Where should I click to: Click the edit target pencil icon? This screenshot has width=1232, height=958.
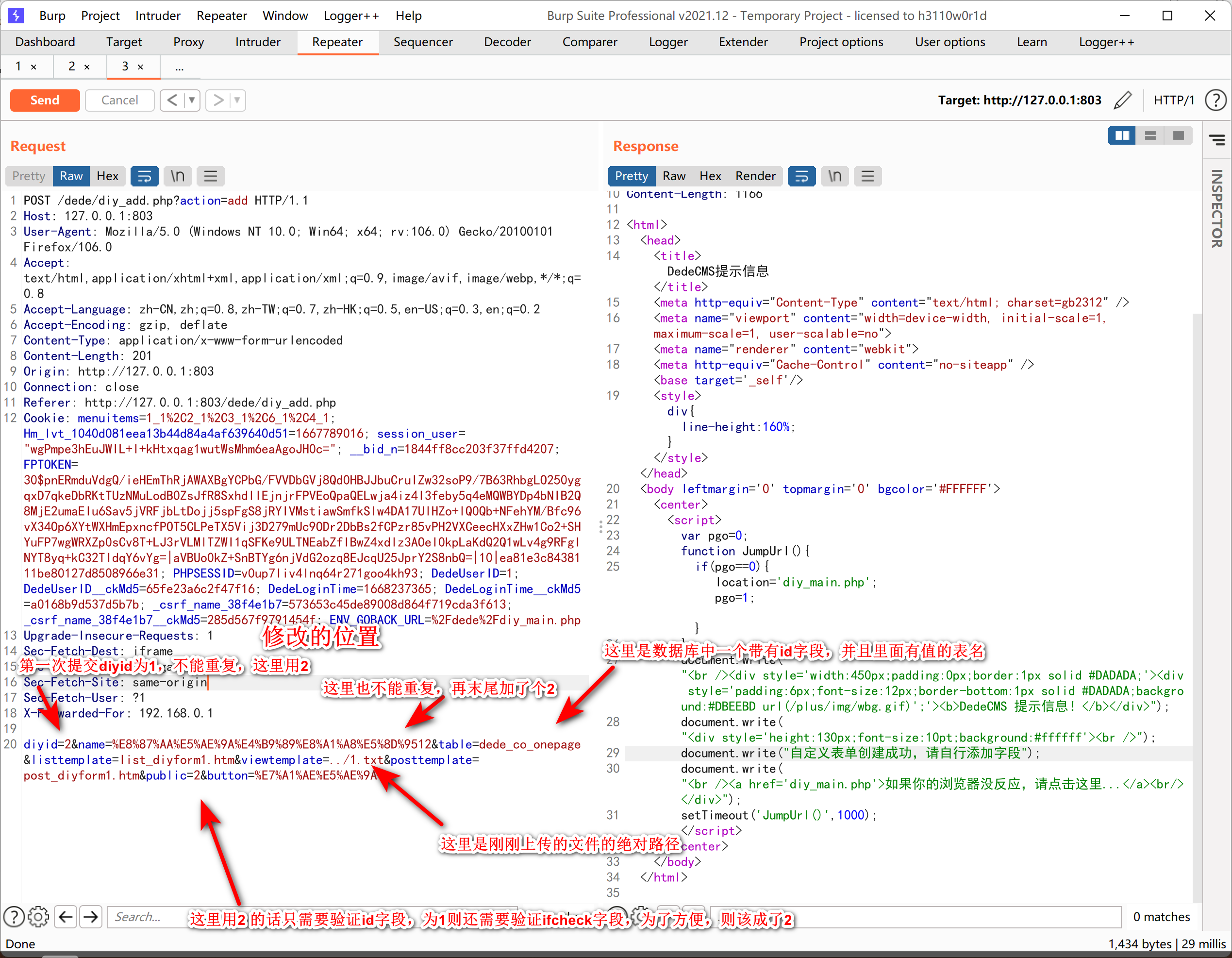1123,100
